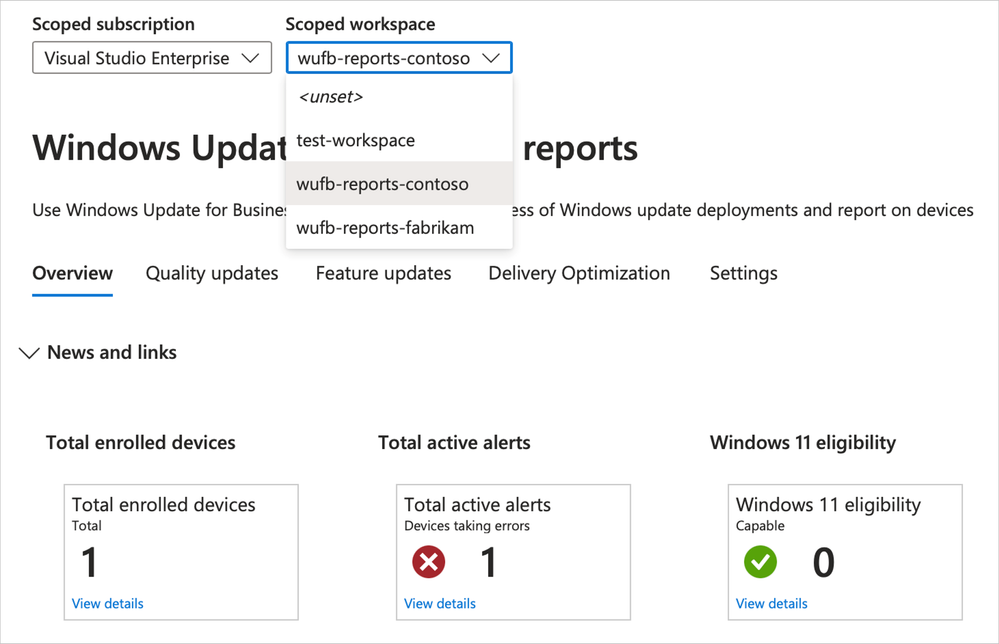Choose test-workspace from the list
The width and height of the screenshot is (999, 644).
coord(399,140)
